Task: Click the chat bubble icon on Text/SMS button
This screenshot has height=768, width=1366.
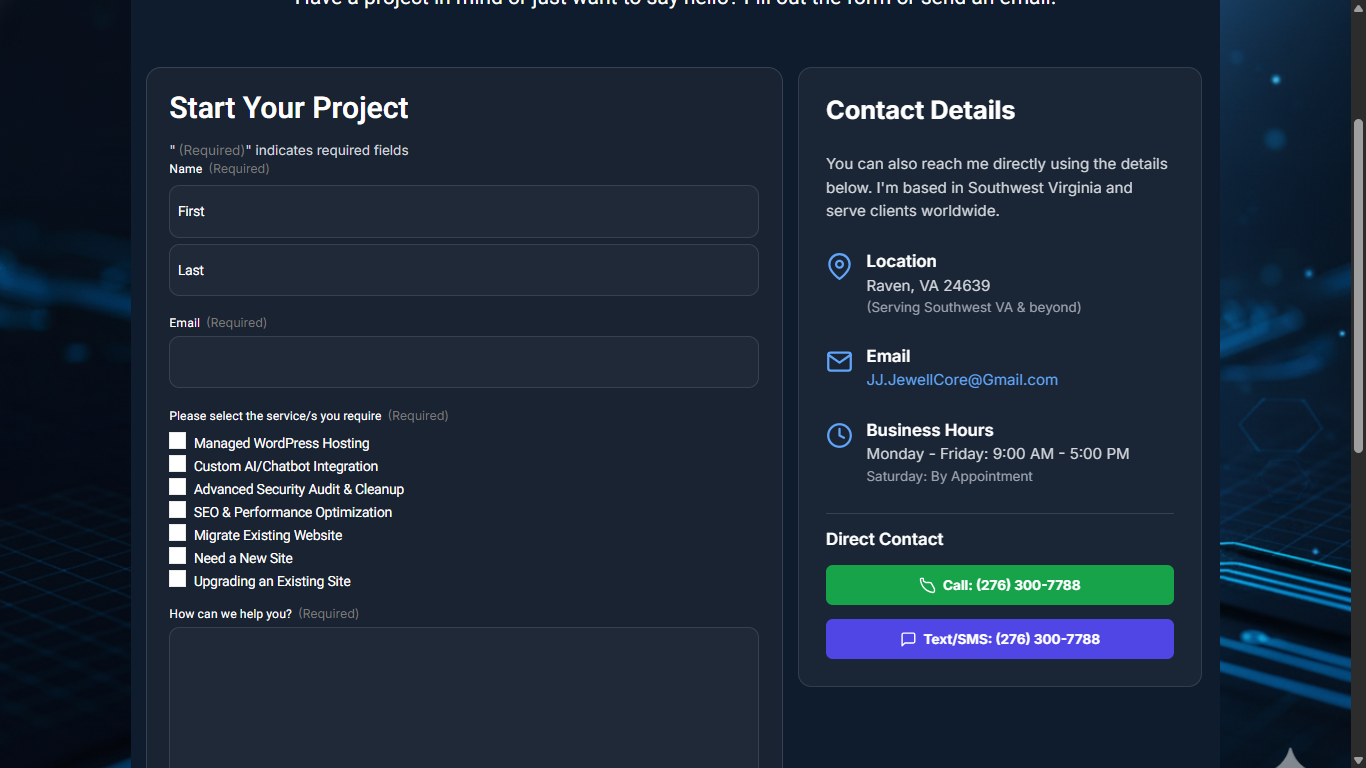Action: pos(908,639)
